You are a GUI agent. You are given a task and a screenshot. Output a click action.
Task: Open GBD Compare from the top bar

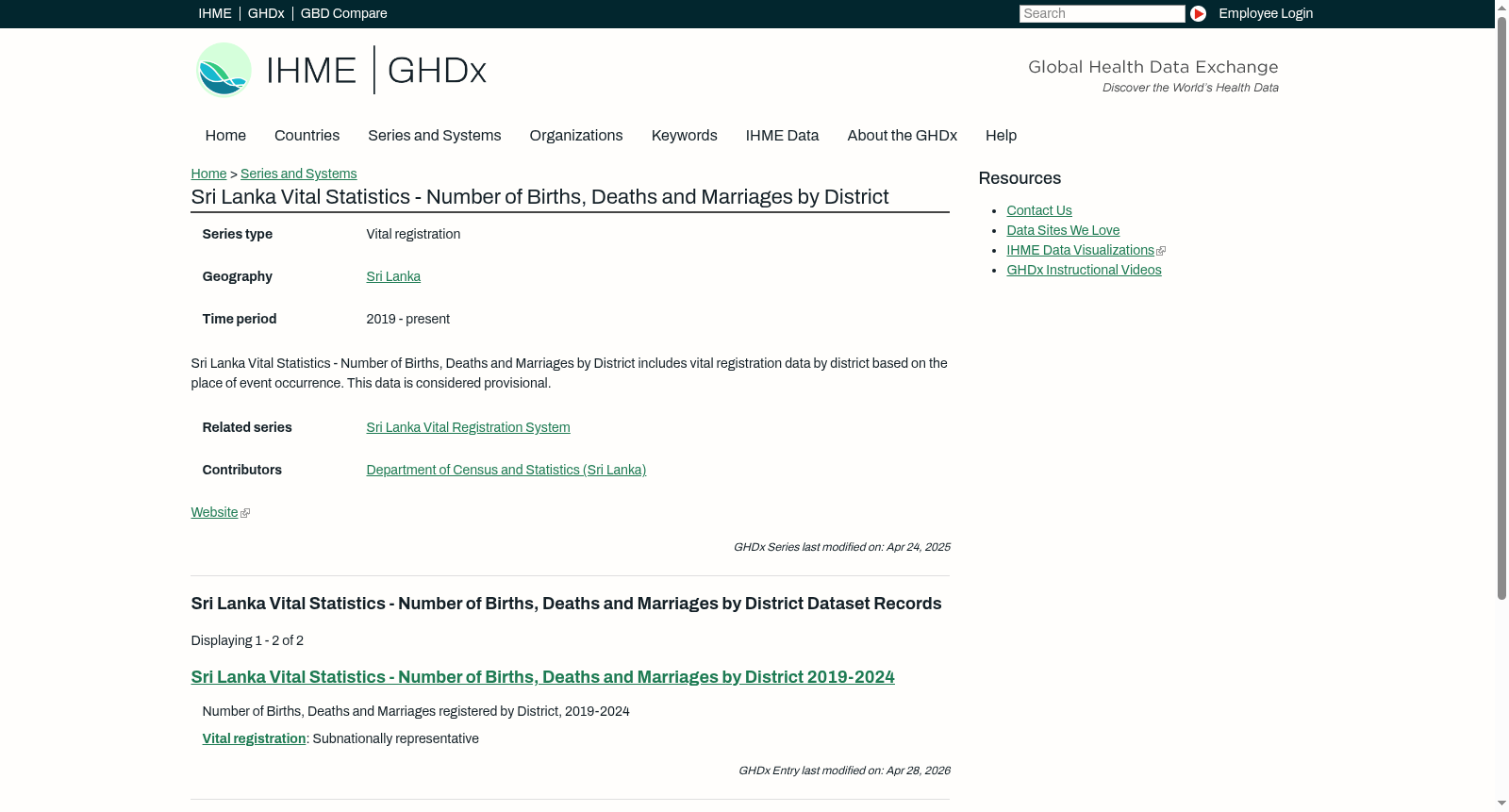343,13
